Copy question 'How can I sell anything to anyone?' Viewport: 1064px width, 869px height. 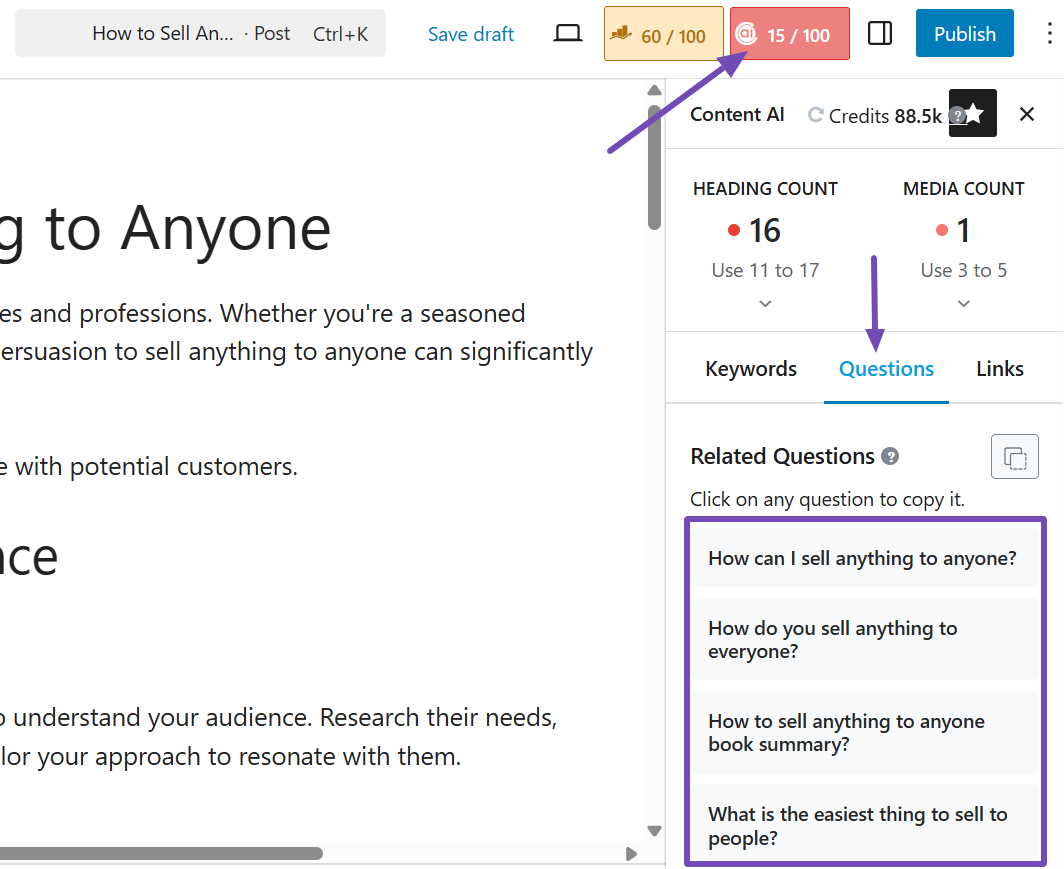tap(862, 558)
